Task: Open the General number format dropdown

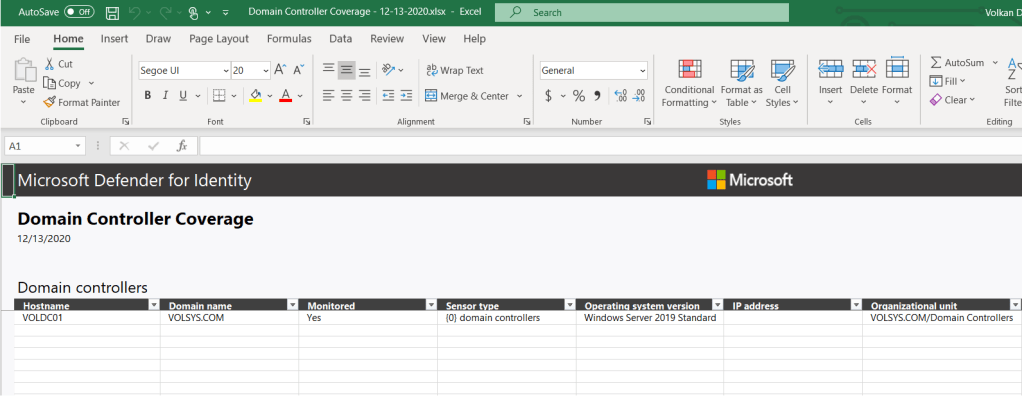Action: tap(642, 70)
